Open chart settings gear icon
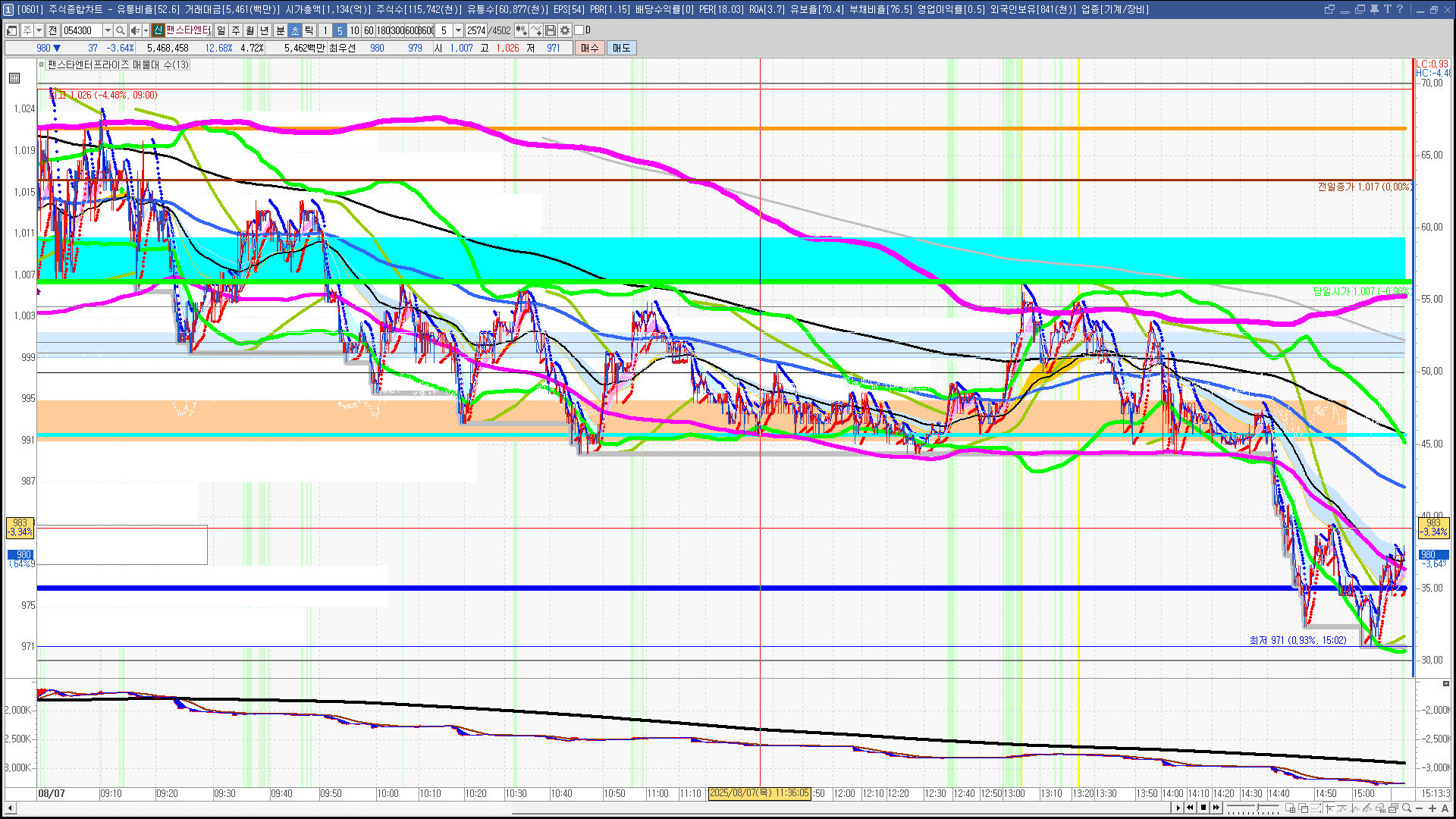The image size is (1456, 819). (565, 30)
